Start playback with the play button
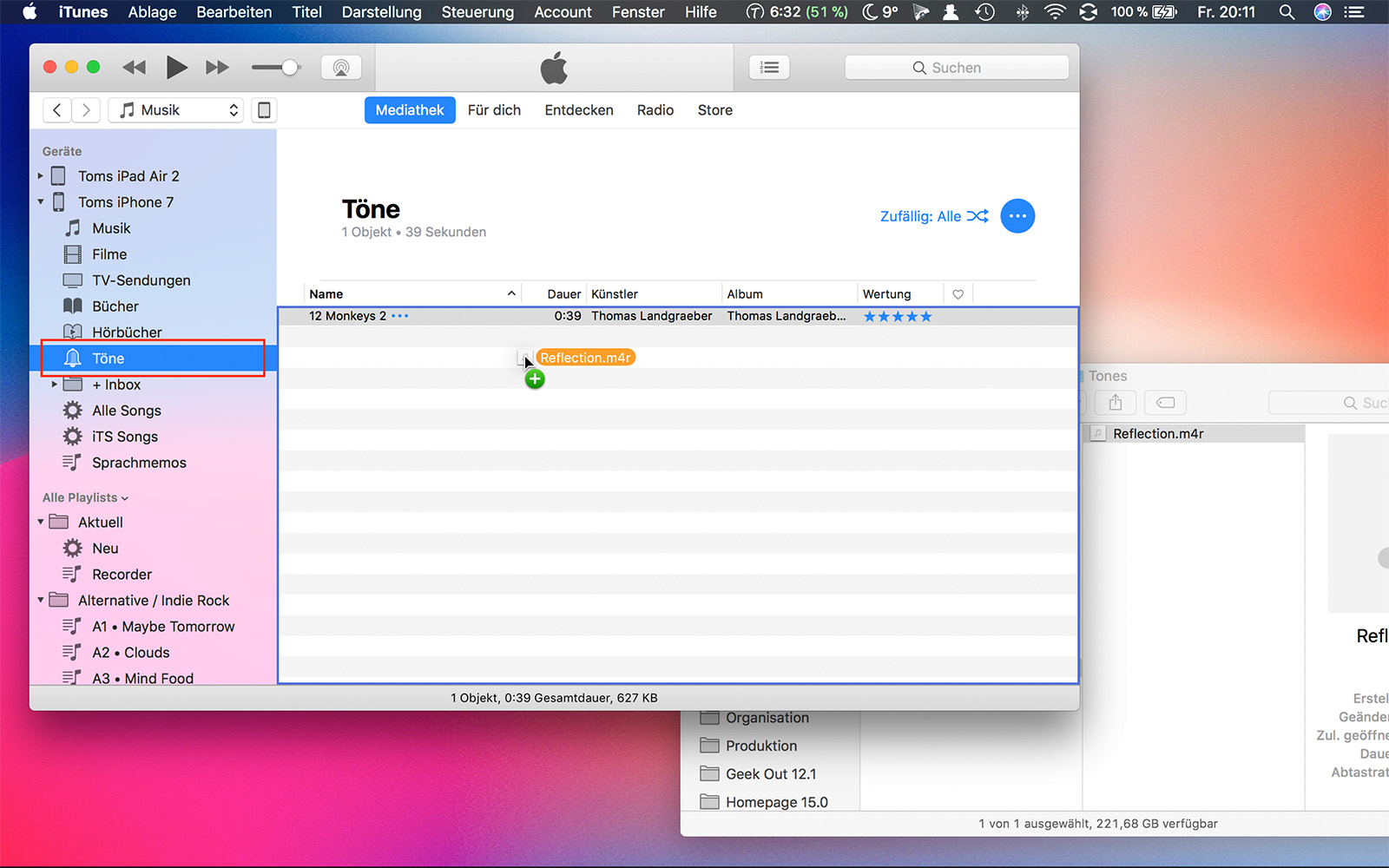 click(x=176, y=67)
